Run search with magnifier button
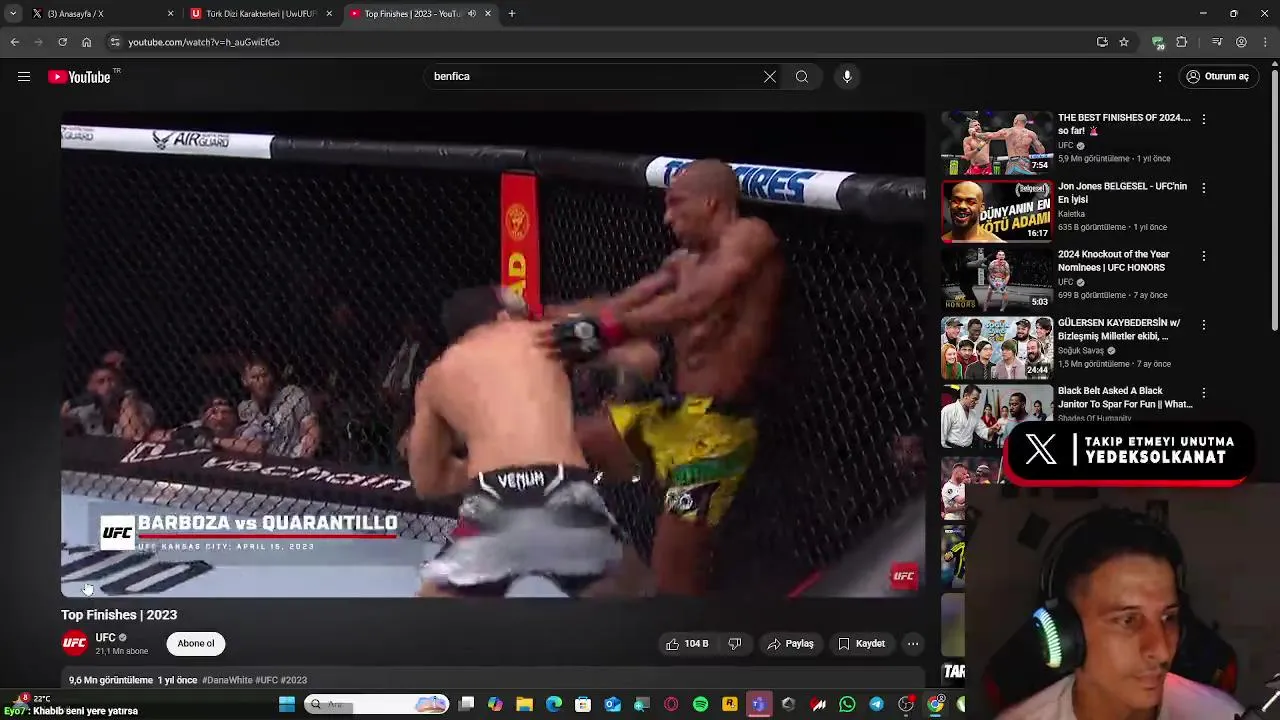Viewport: 1280px width, 720px height. 802,76
